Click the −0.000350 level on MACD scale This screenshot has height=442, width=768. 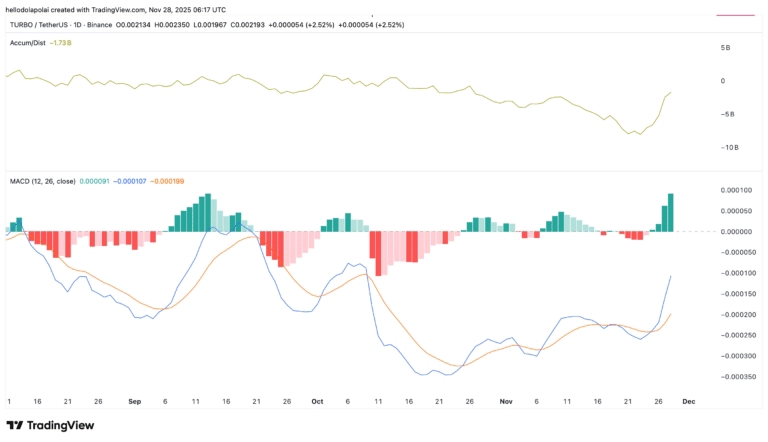click(735, 377)
